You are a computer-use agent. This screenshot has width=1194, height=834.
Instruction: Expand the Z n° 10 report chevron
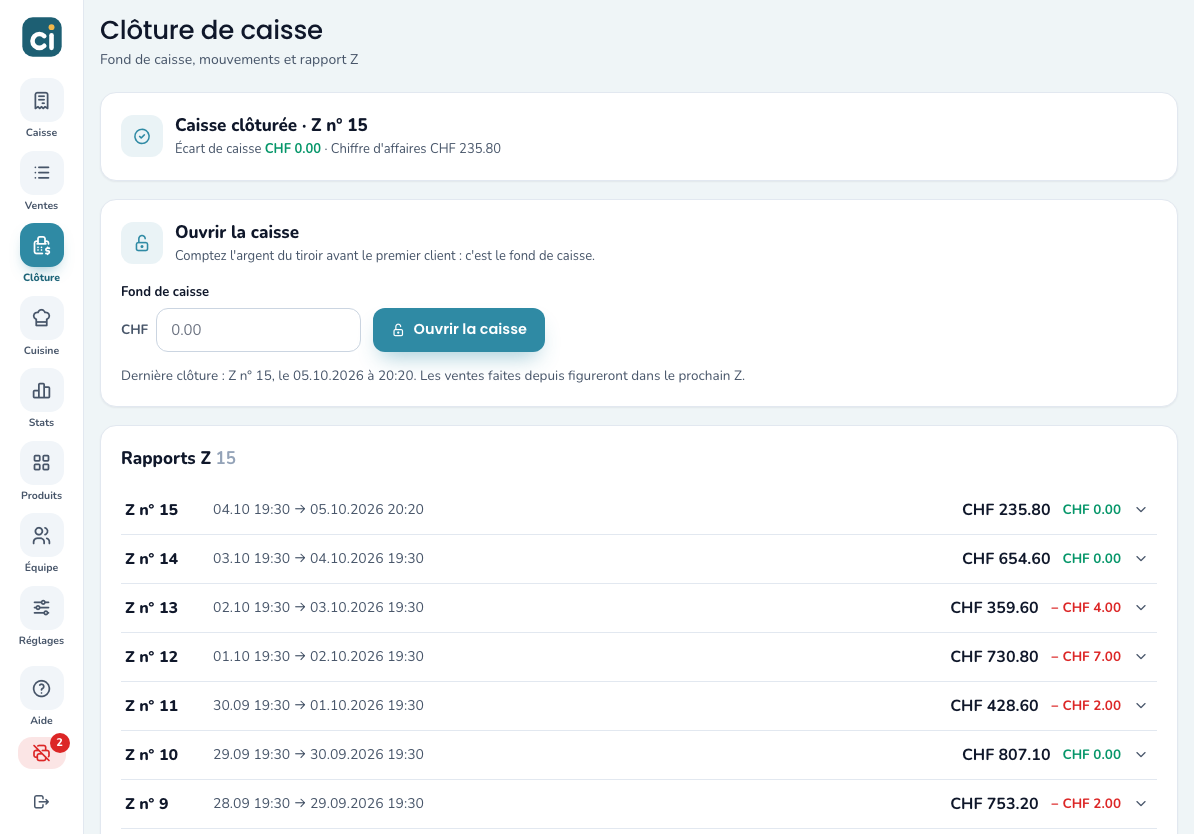1141,754
